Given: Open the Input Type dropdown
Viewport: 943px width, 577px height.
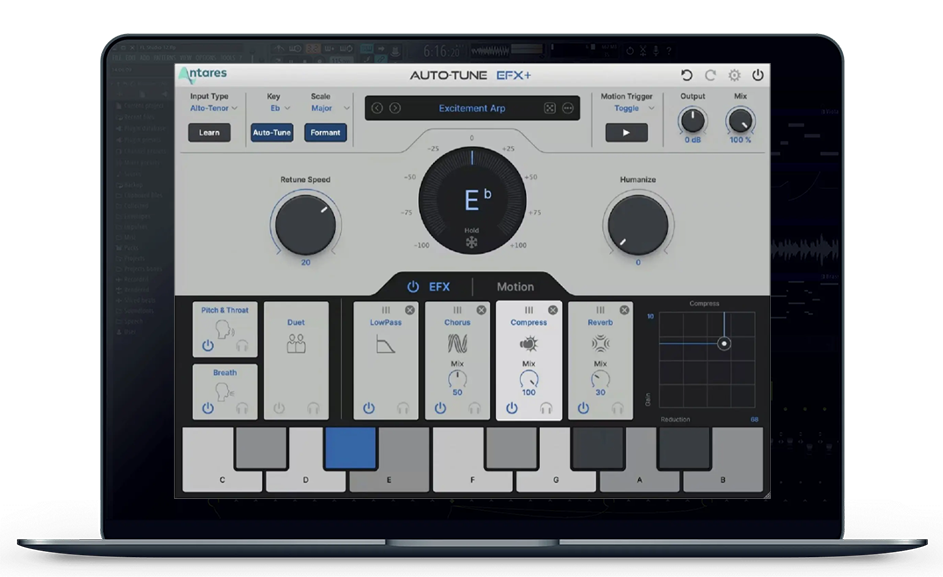Looking at the screenshot, I should point(214,108).
